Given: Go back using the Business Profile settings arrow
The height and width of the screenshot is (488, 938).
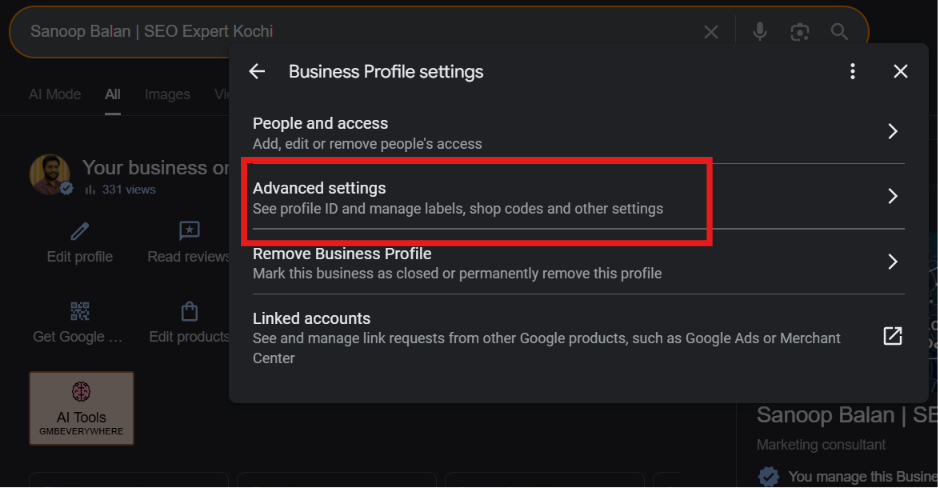Looking at the screenshot, I should pyautogui.click(x=257, y=72).
